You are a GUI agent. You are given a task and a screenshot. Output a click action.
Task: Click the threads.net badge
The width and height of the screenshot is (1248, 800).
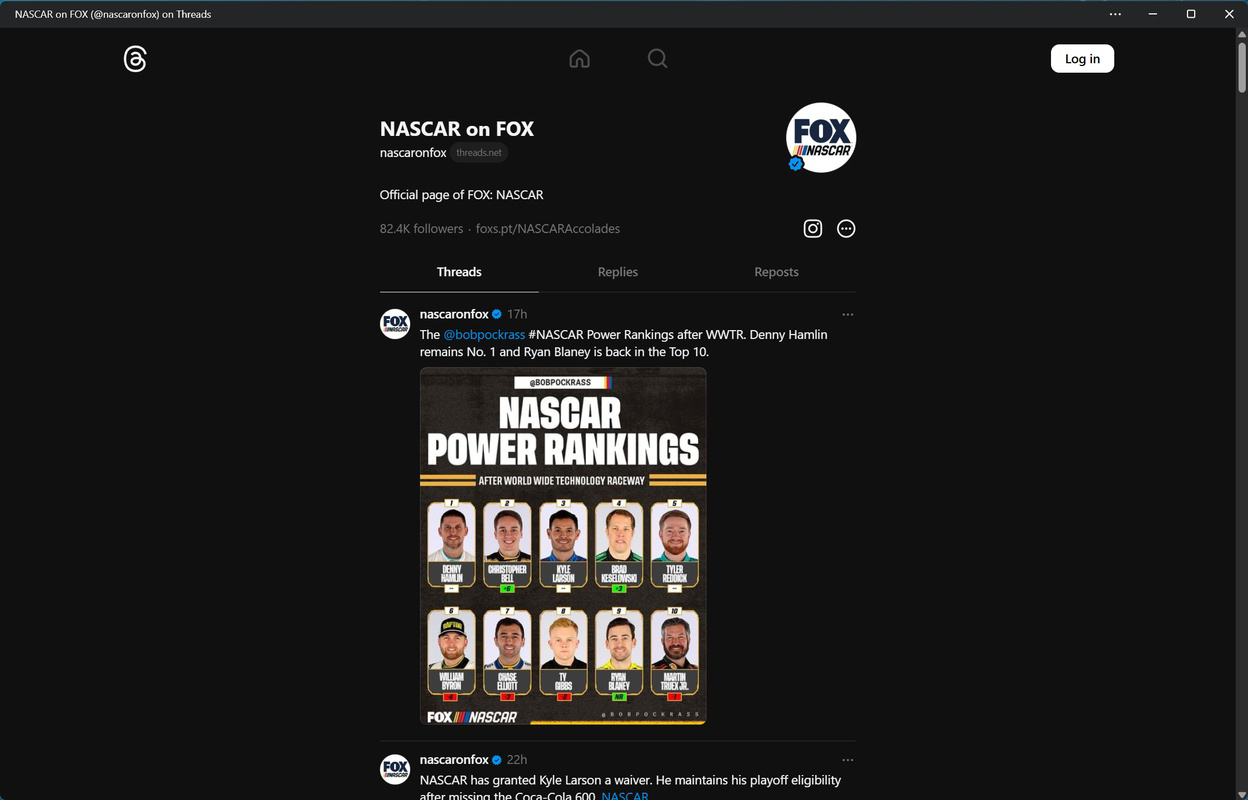click(x=479, y=153)
